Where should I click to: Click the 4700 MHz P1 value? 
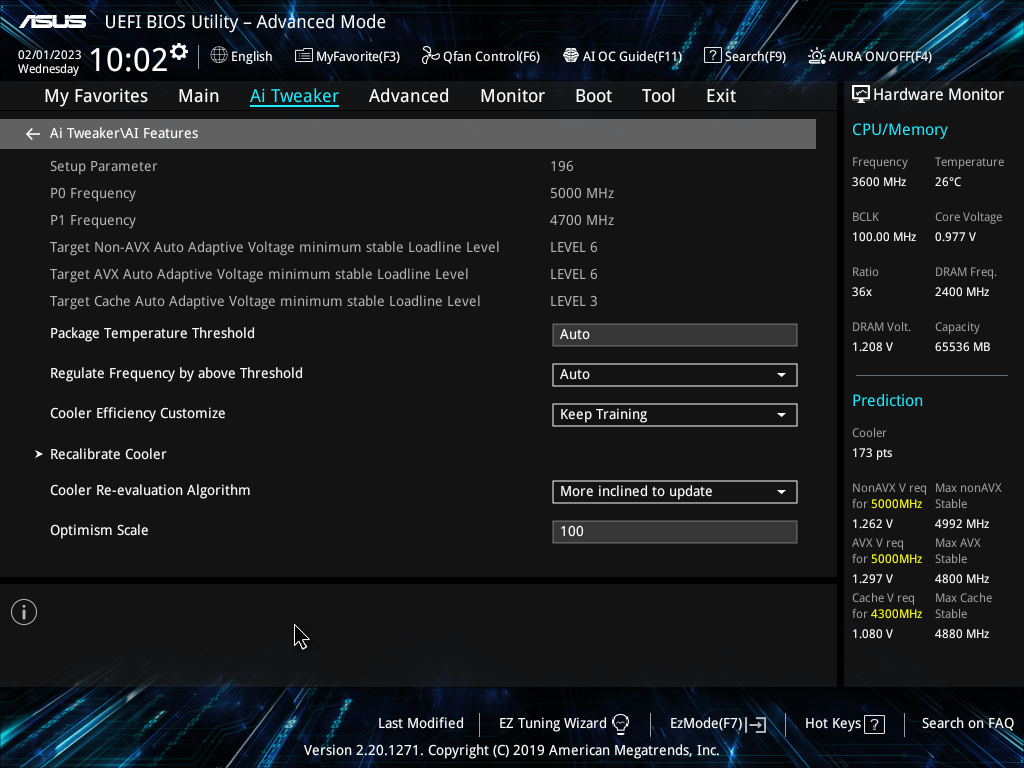(582, 220)
